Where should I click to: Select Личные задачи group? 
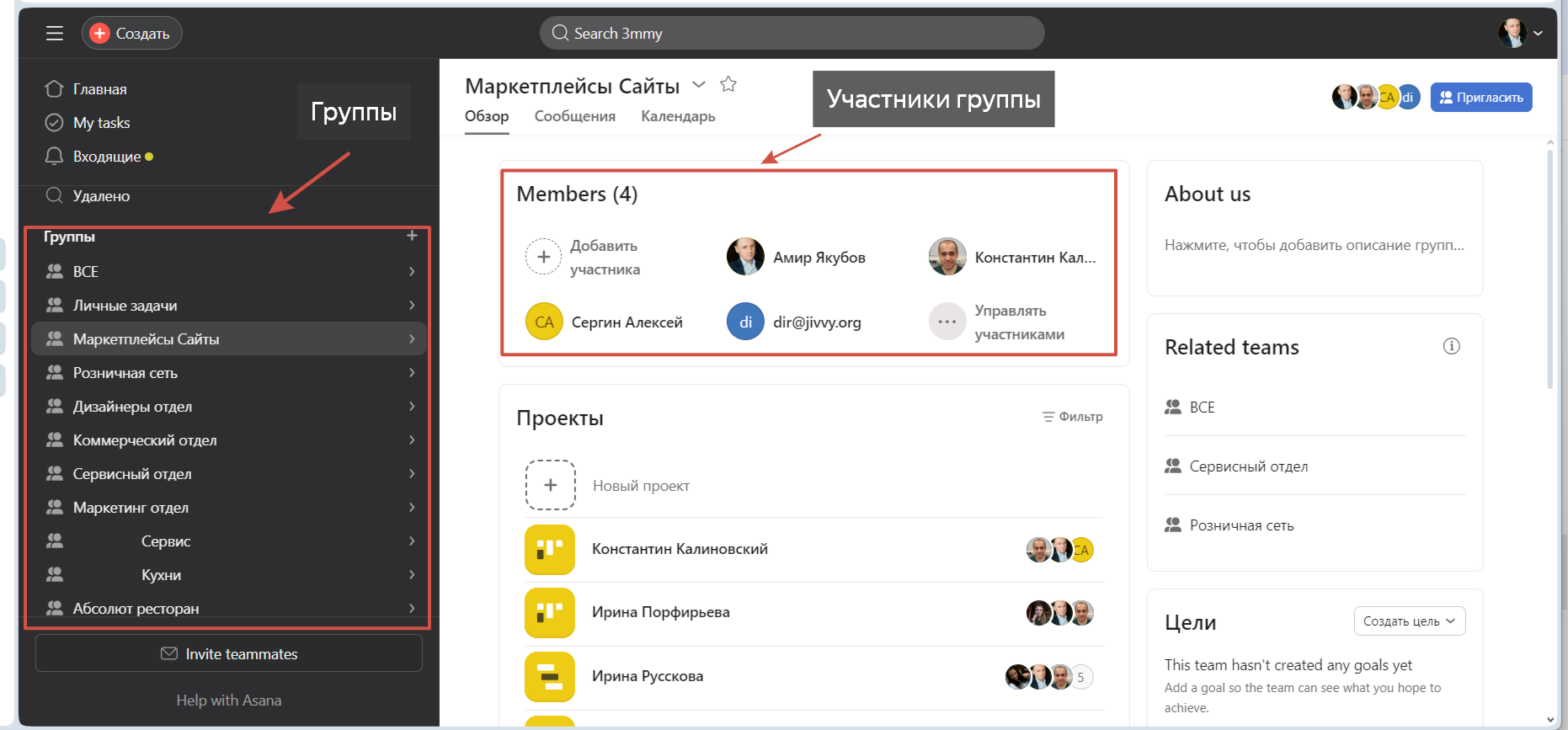point(229,305)
